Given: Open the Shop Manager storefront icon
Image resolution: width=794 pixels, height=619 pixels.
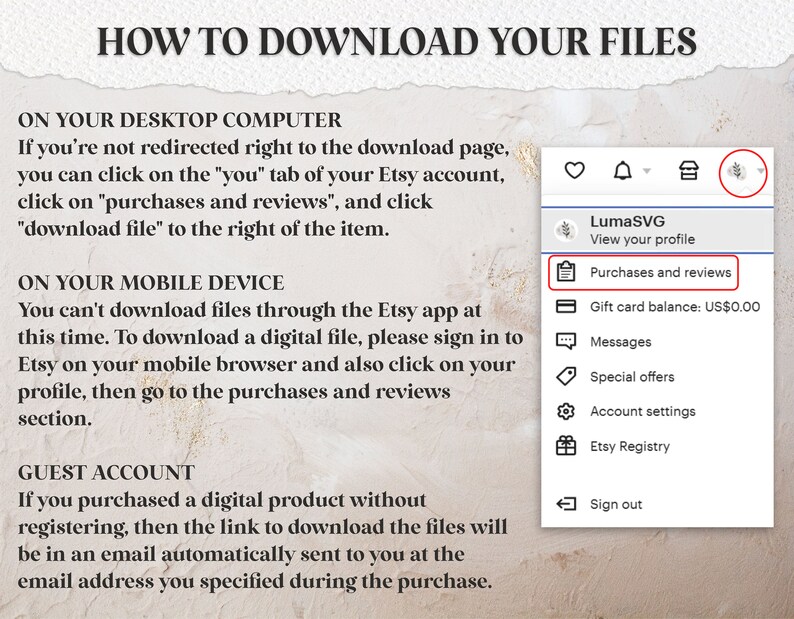Looking at the screenshot, I should pyautogui.click(x=689, y=171).
